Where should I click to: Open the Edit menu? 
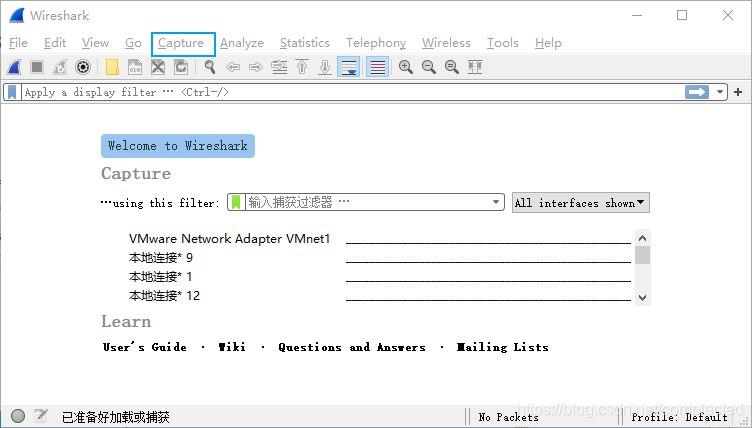(x=55, y=43)
